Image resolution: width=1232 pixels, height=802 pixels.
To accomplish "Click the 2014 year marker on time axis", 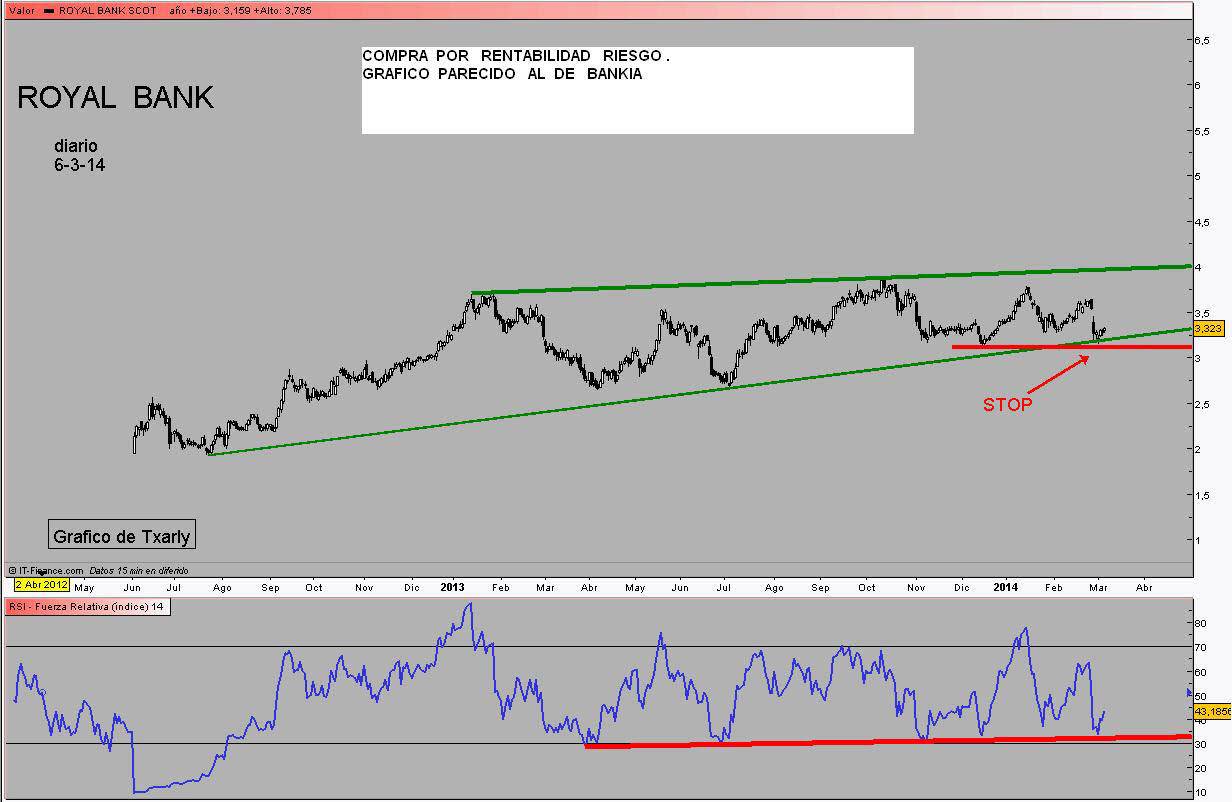I will (x=1006, y=588).
